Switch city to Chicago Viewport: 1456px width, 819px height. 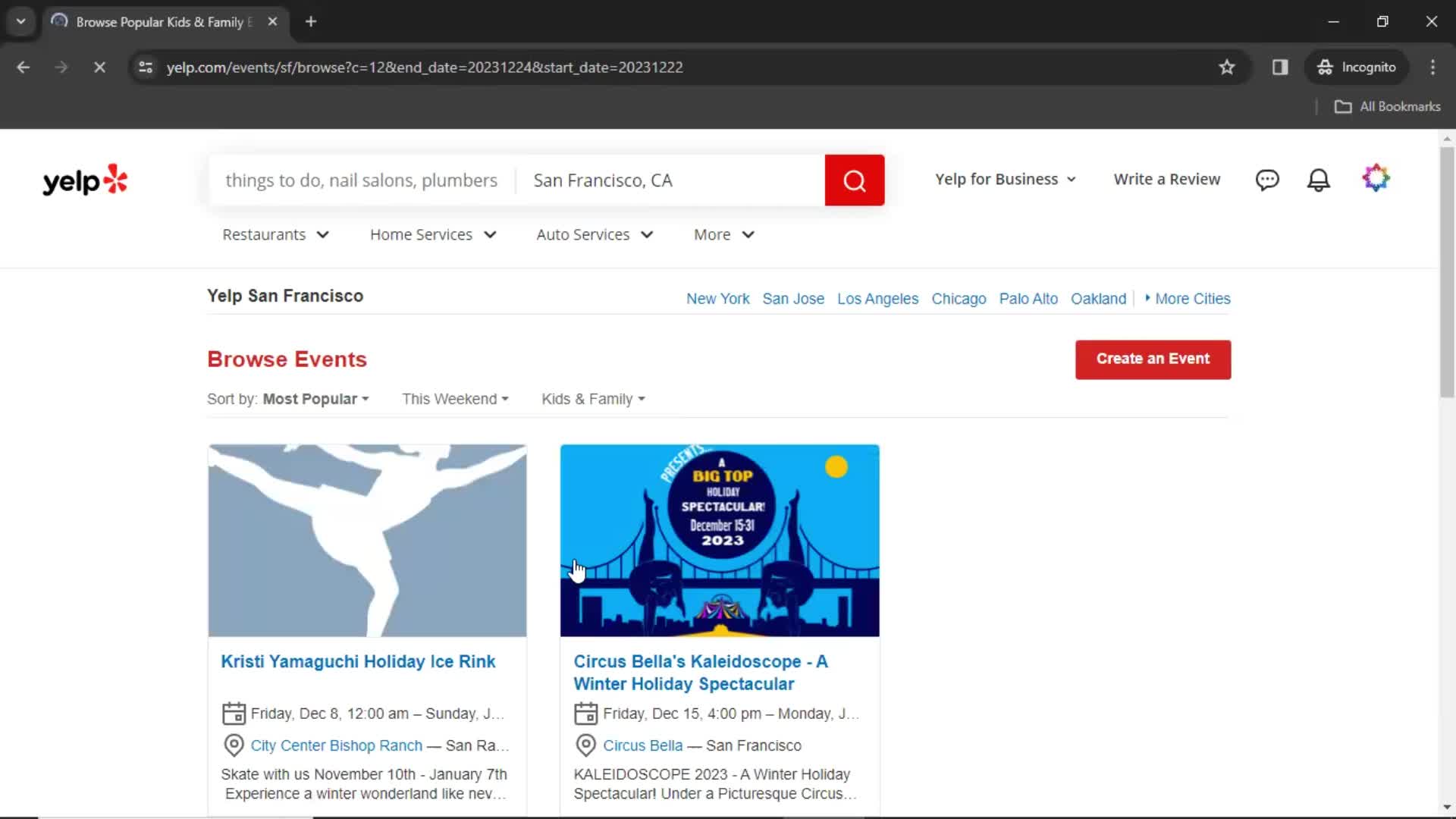pos(959,299)
